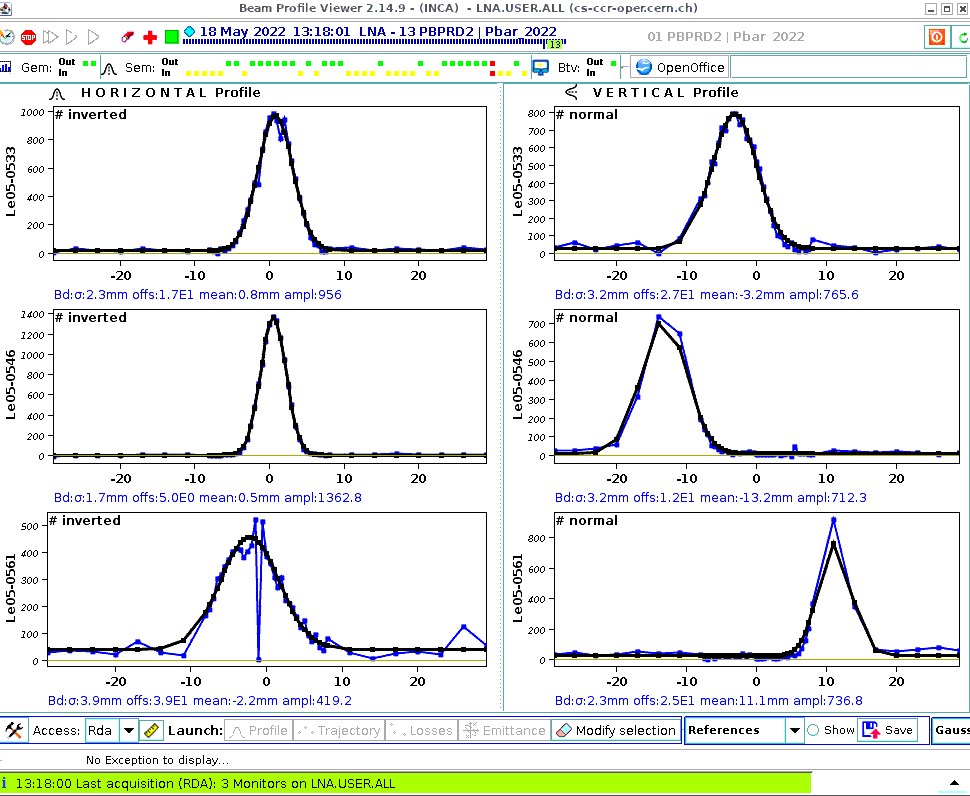Click the red STOP acquisition icon
Screen dimensions: 970x796
(28, 37)
